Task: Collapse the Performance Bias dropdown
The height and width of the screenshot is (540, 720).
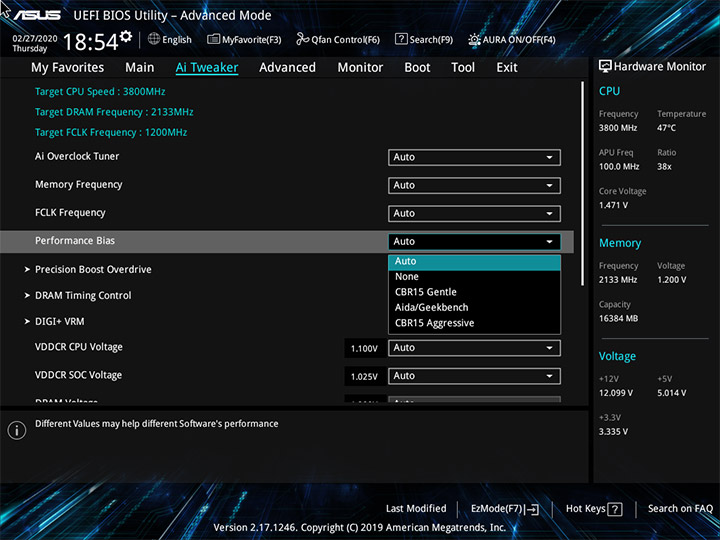Action: [x=474, y=242]
